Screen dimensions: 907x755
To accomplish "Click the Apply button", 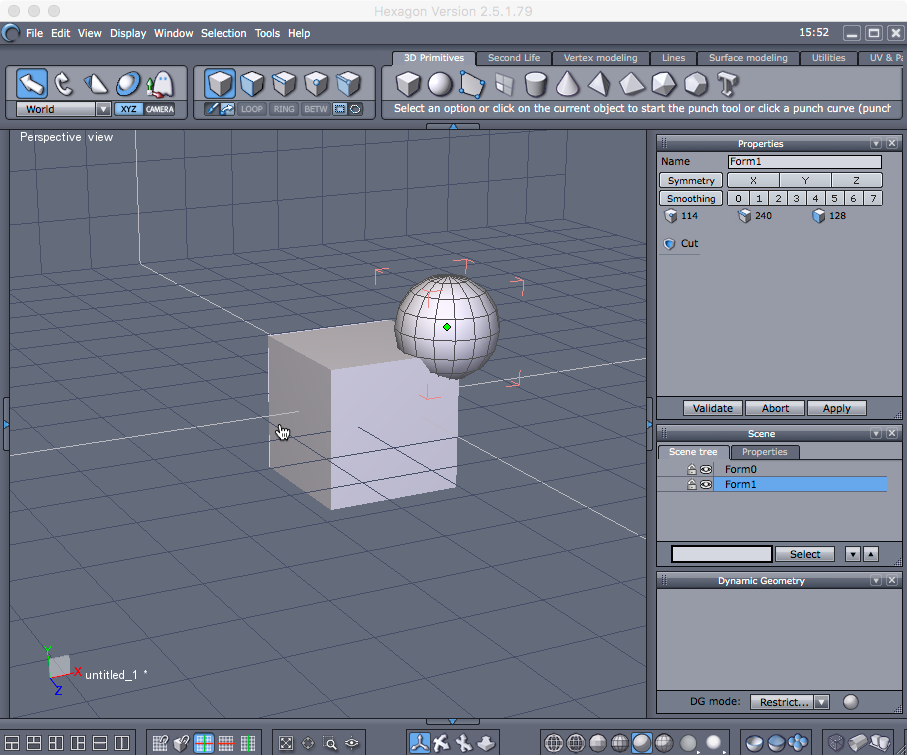I will (x=836, y=408).
